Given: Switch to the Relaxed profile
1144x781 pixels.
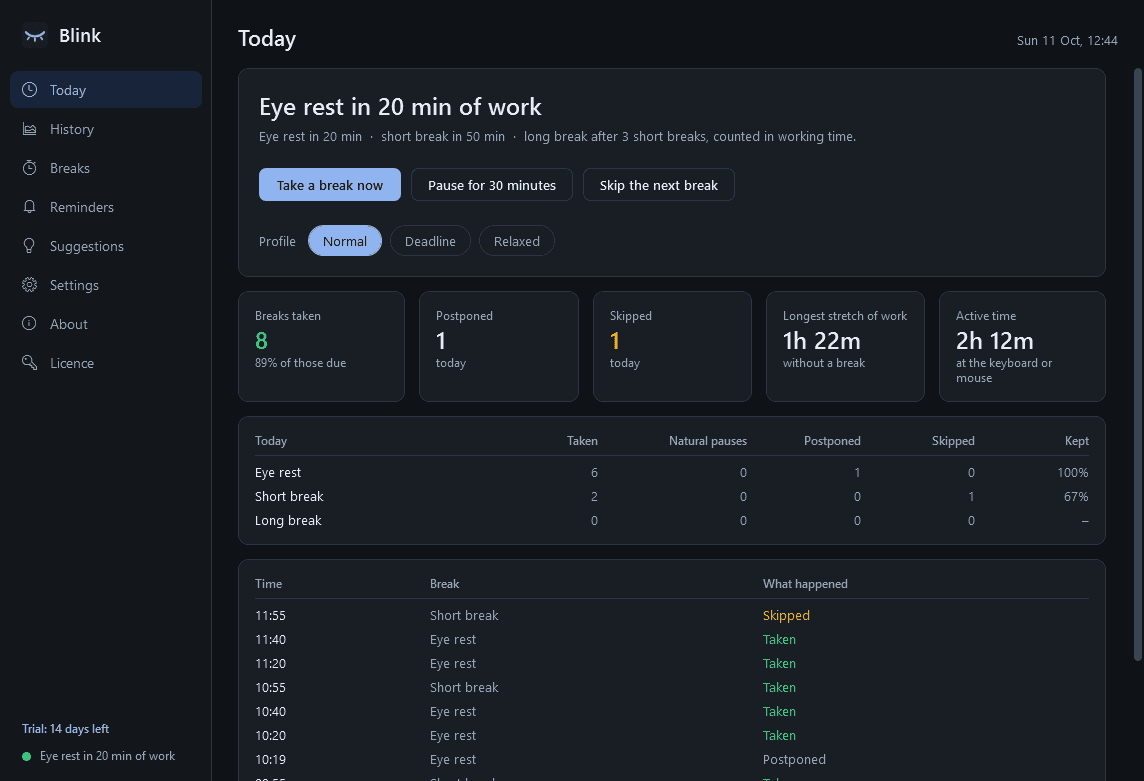Looking at the screenshot, I should point(517,241).
